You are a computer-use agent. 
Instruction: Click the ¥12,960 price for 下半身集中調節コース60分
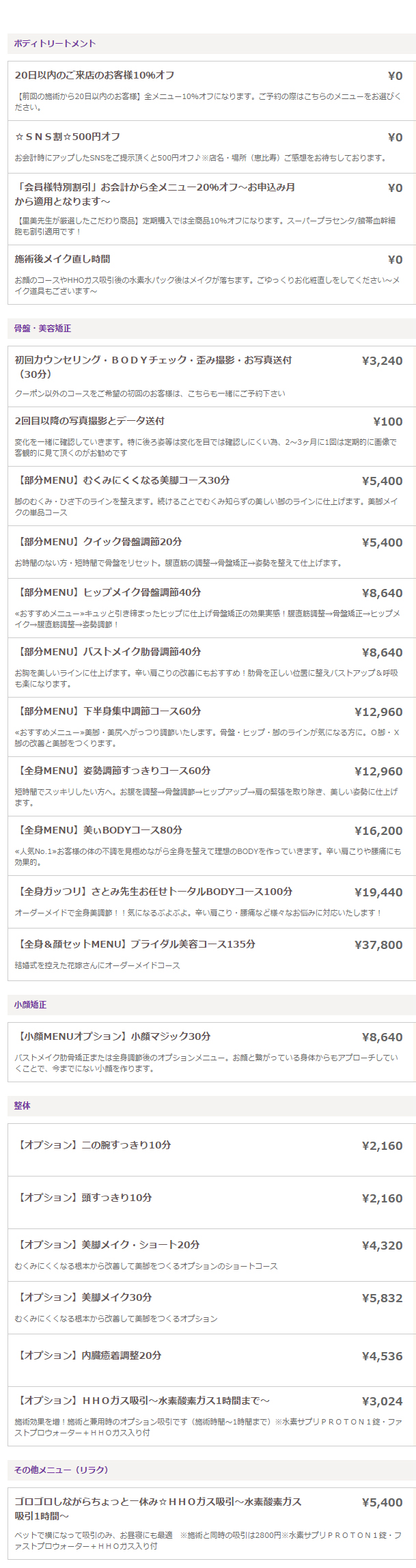click(378, 712)
